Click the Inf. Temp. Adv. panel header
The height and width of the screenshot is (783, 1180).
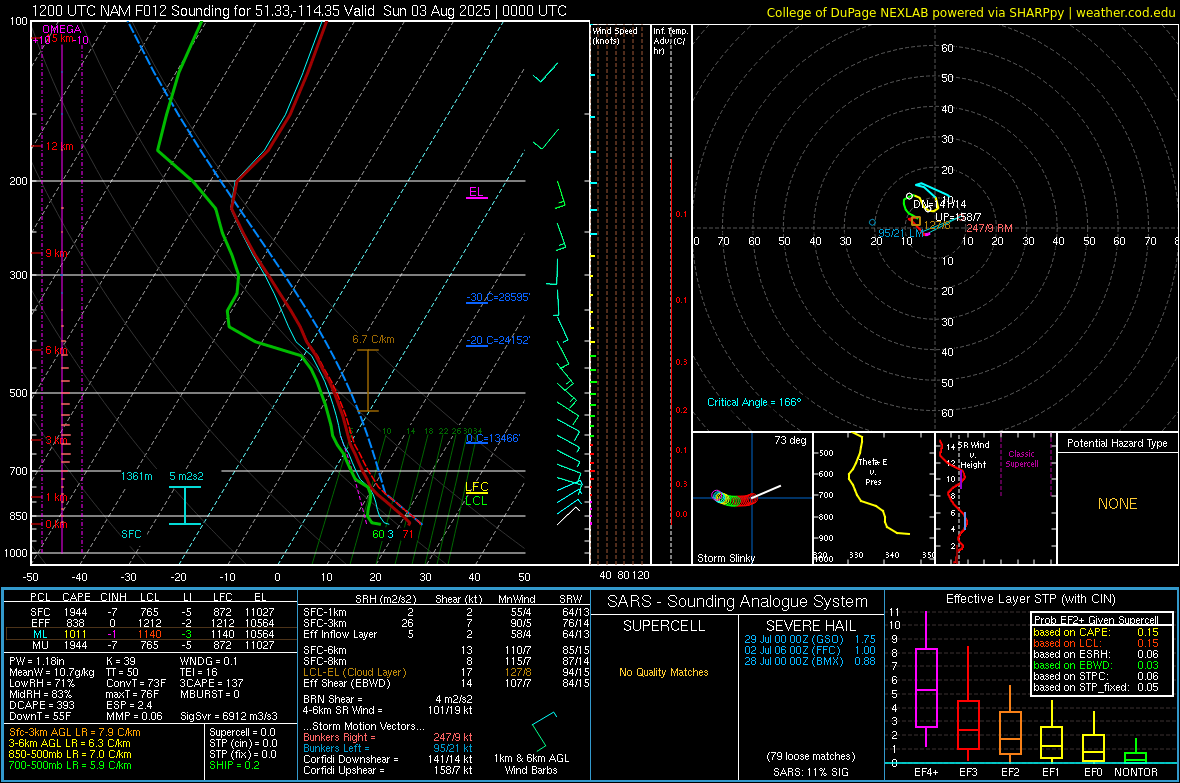tap(669, 41)
